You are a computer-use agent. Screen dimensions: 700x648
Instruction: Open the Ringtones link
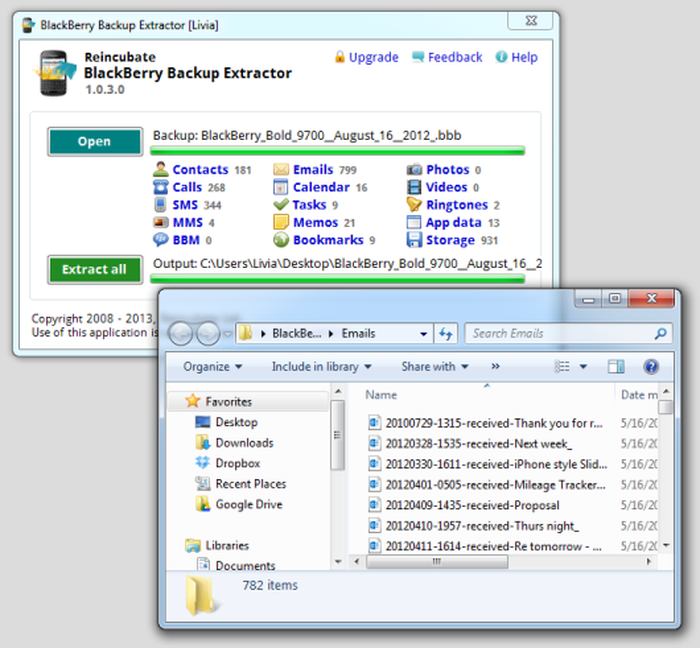(457, 205)
